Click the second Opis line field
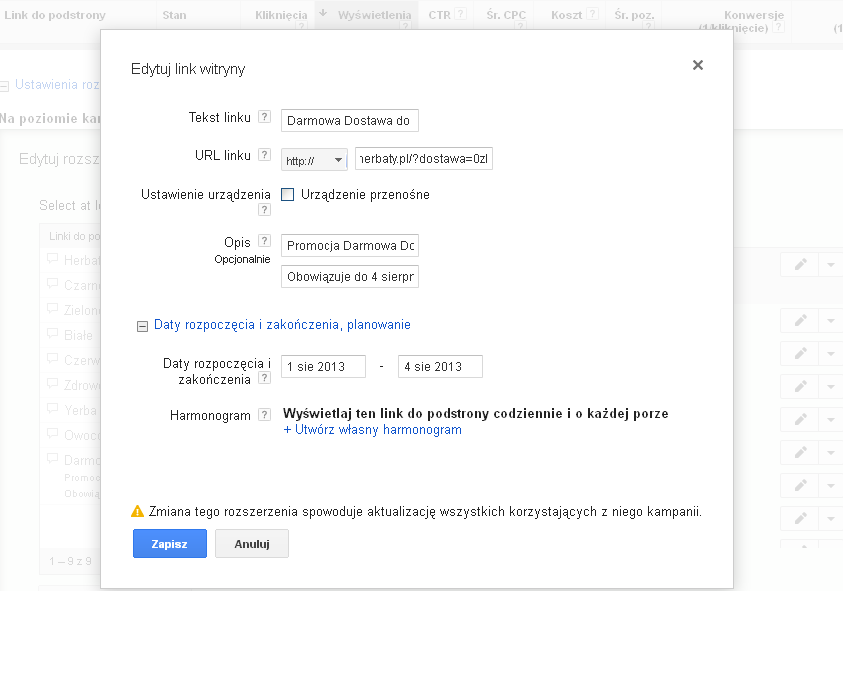 click(350, 277)
